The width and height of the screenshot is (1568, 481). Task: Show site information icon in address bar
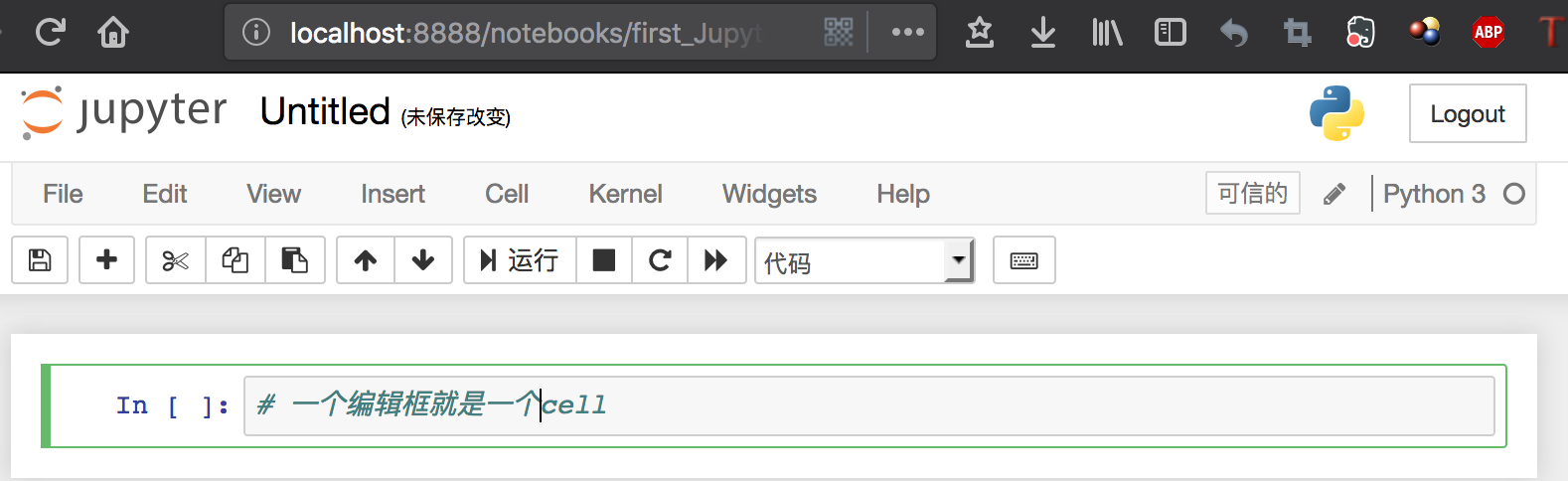coord(256,33)
